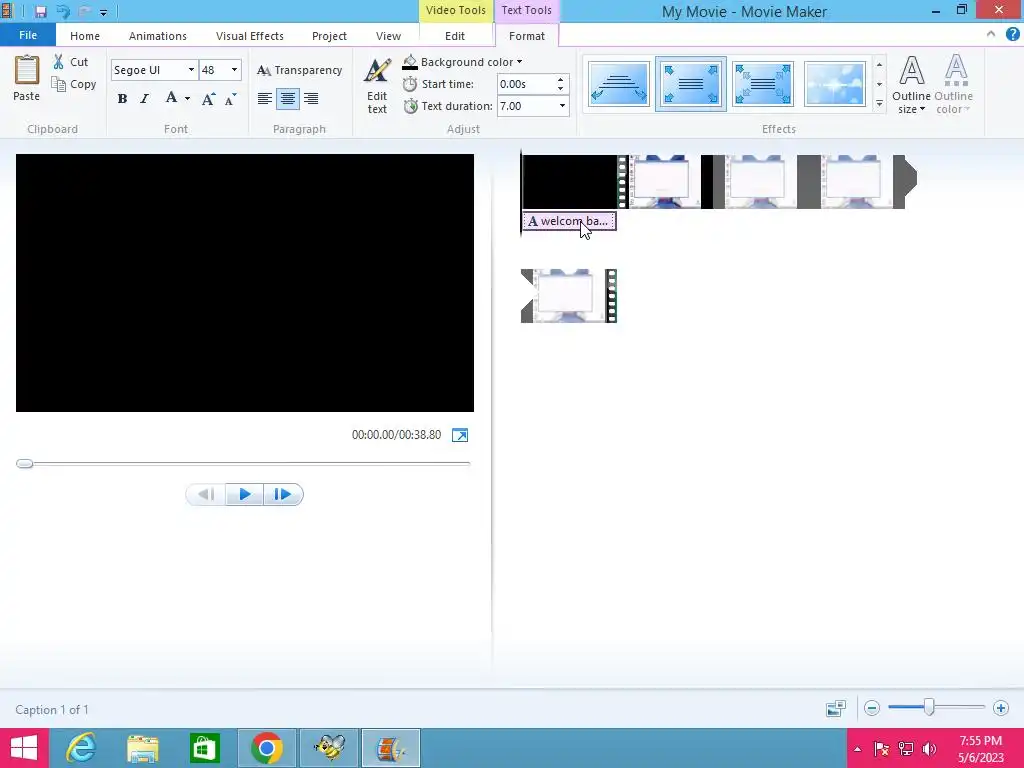The image size is (1024, 768).
Task: Open the Visual Effects tab
Action: pyautogui.click(x=249, y=36)
